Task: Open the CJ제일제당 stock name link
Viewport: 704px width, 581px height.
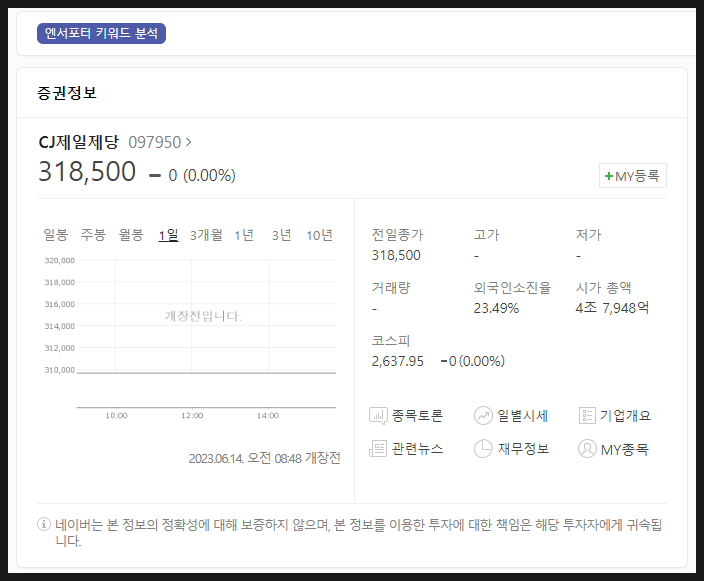Action: click(78, 142)
